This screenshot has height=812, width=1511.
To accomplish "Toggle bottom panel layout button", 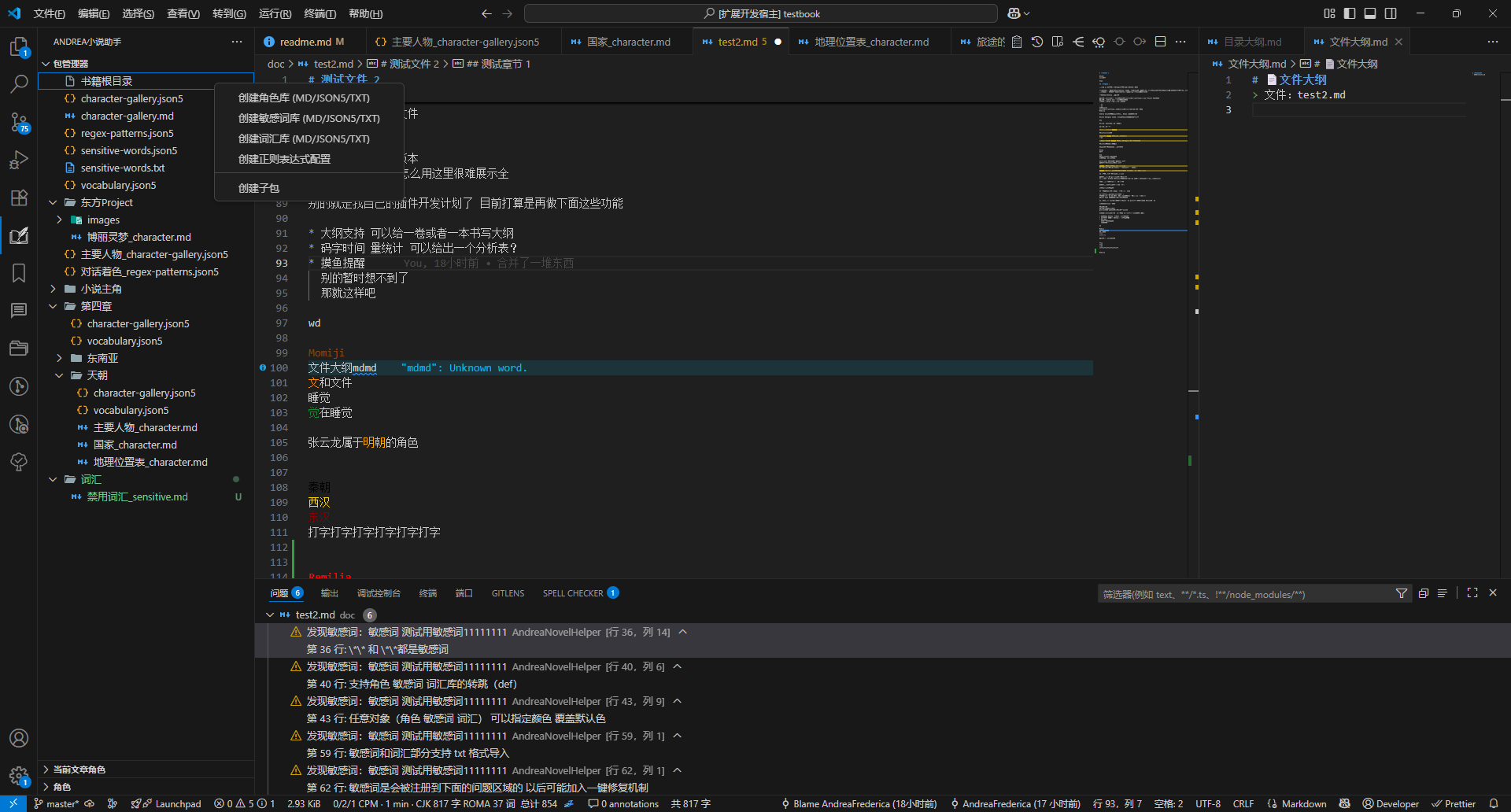I will pyautogui.click(x=1370, y=13).
